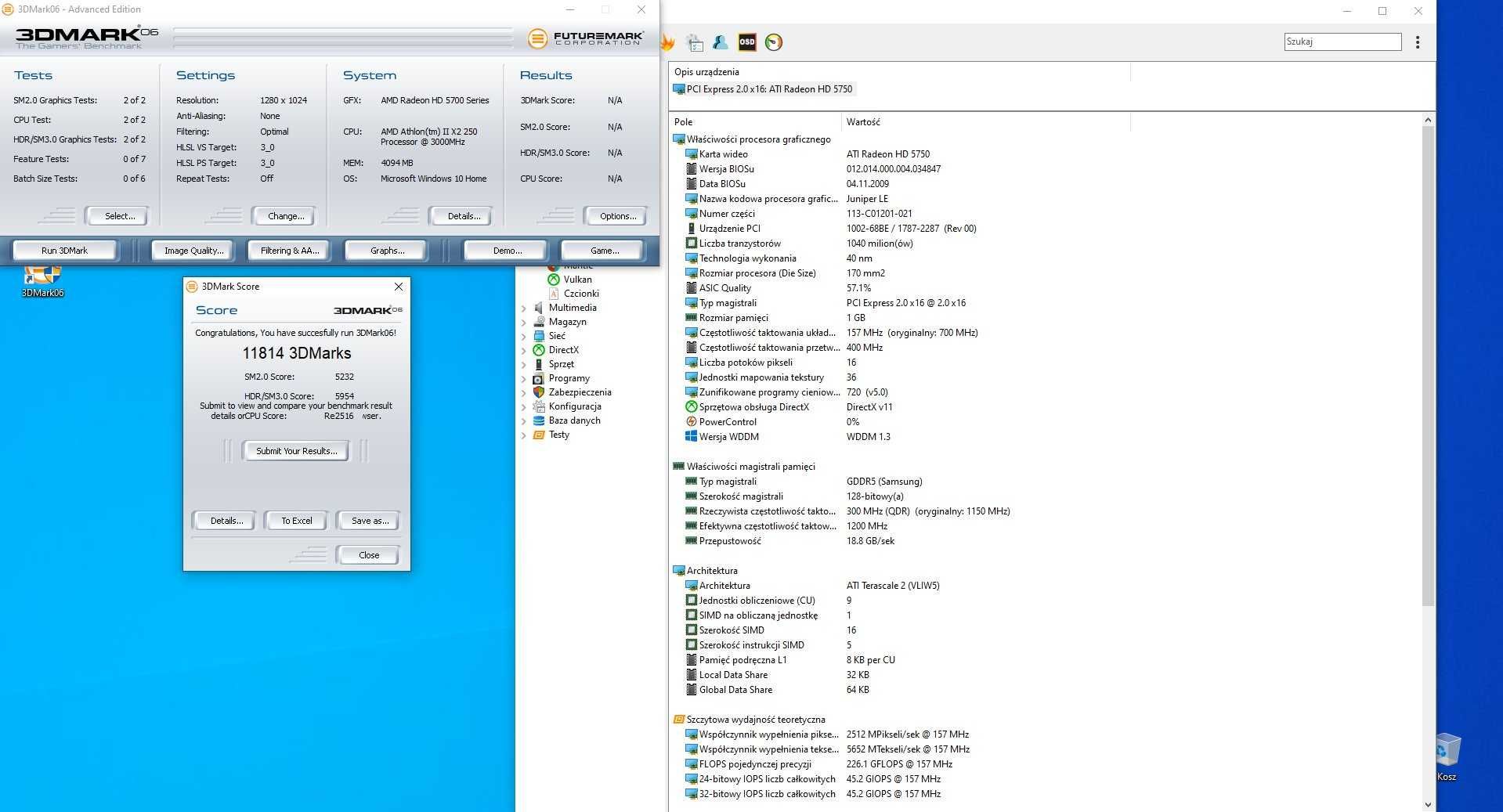Click the Multimedia speaker icon
The image size is (1503, 812).
[539, 308]
